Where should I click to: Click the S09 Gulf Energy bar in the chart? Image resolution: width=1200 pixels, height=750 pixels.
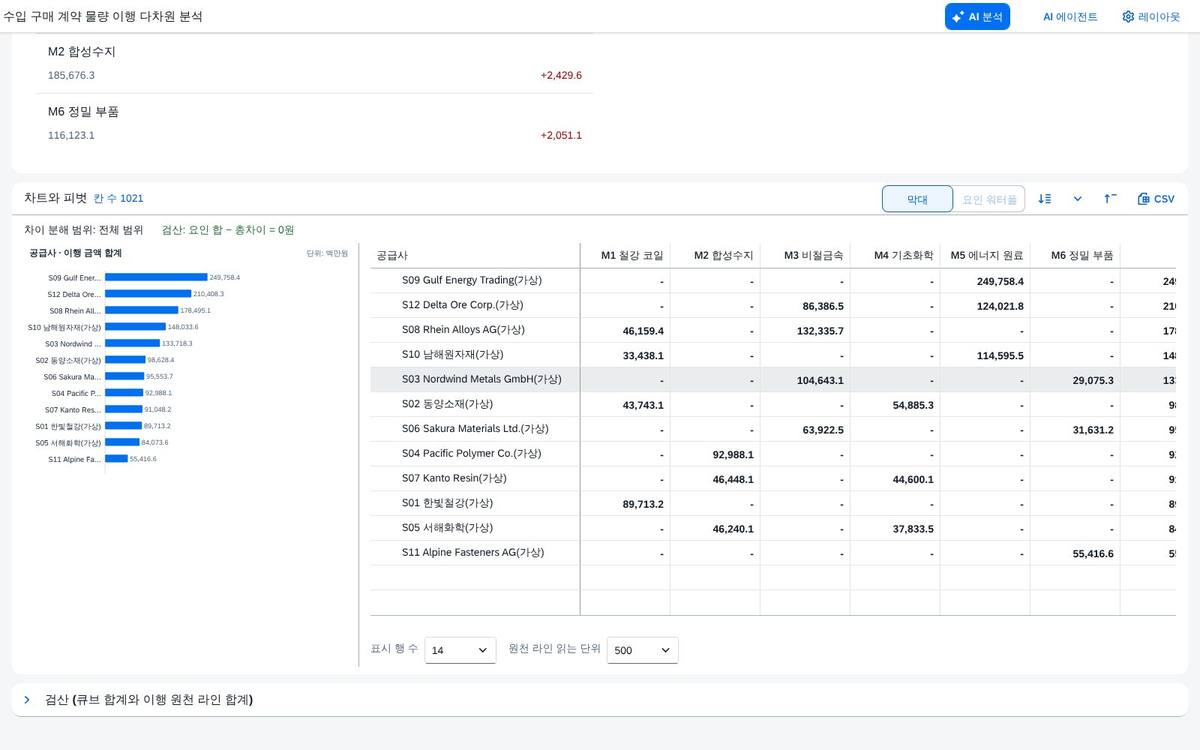click(156, 278)
